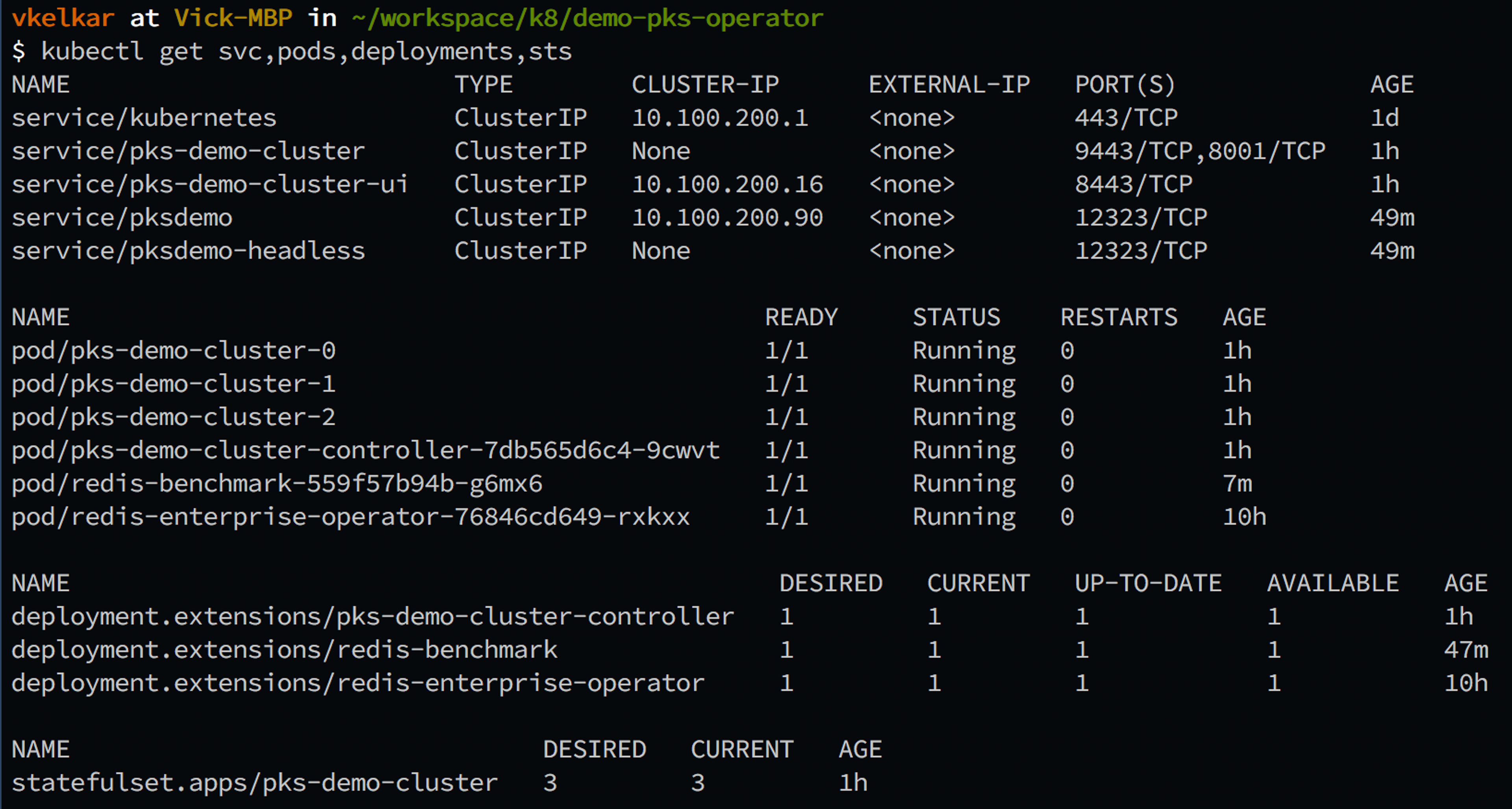The width and height of the screenshot is (1512, 809).
Task: Click deployment.extensions/redis-enterprise-operator entry
Action: coord(358,683)
